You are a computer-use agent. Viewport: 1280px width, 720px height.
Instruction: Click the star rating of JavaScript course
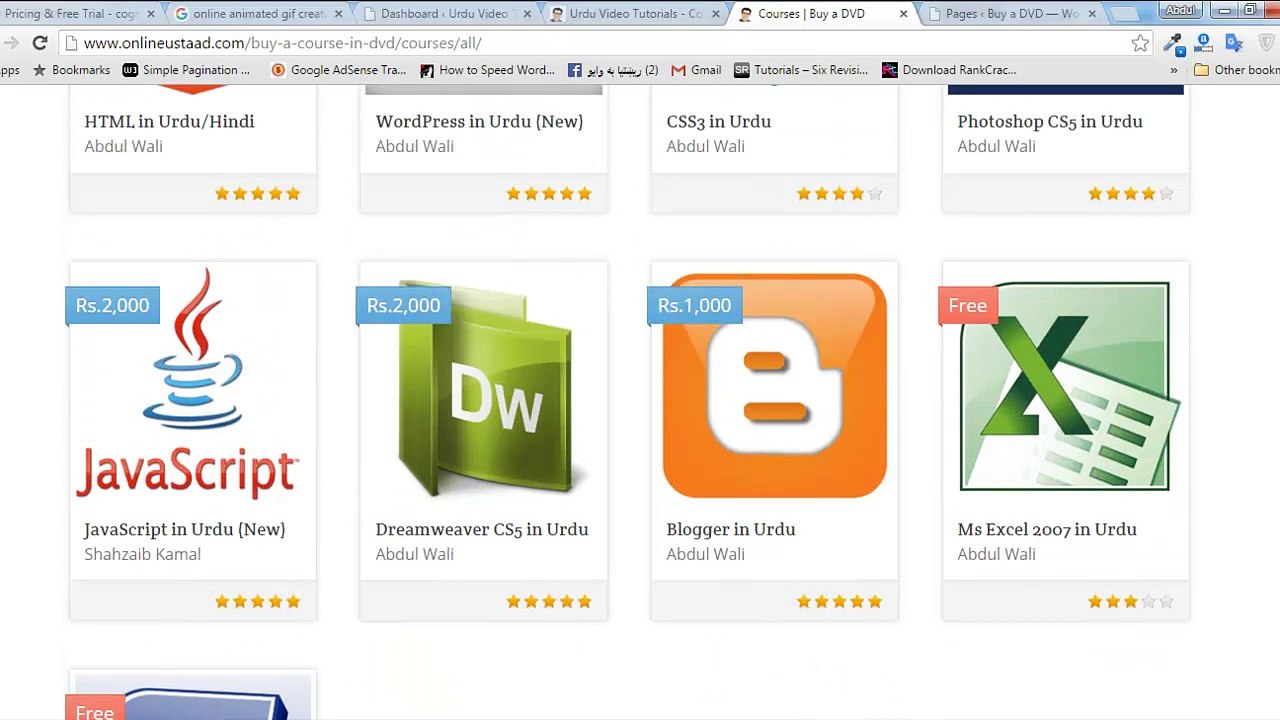pos(257,601)
